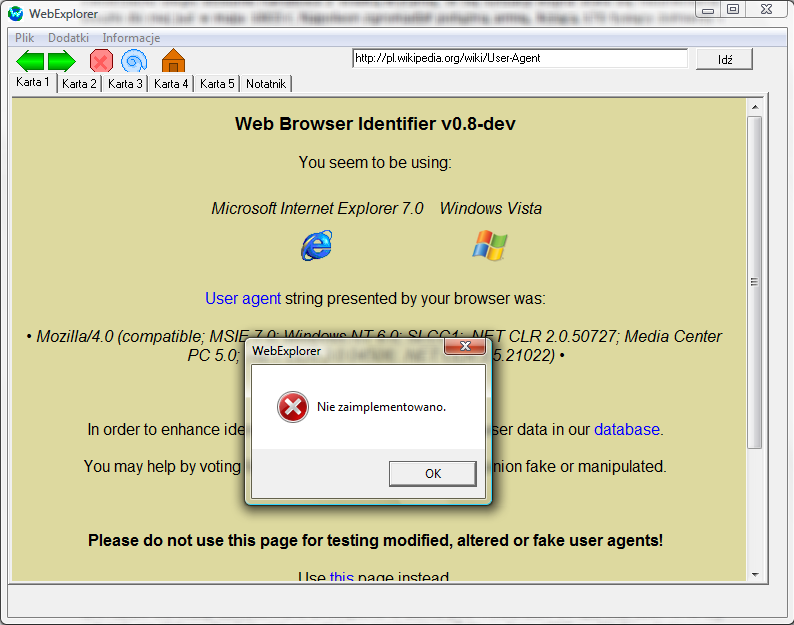Go home with the orange house icon
Viewport: 794px width, 625px height.
[173, 61]
